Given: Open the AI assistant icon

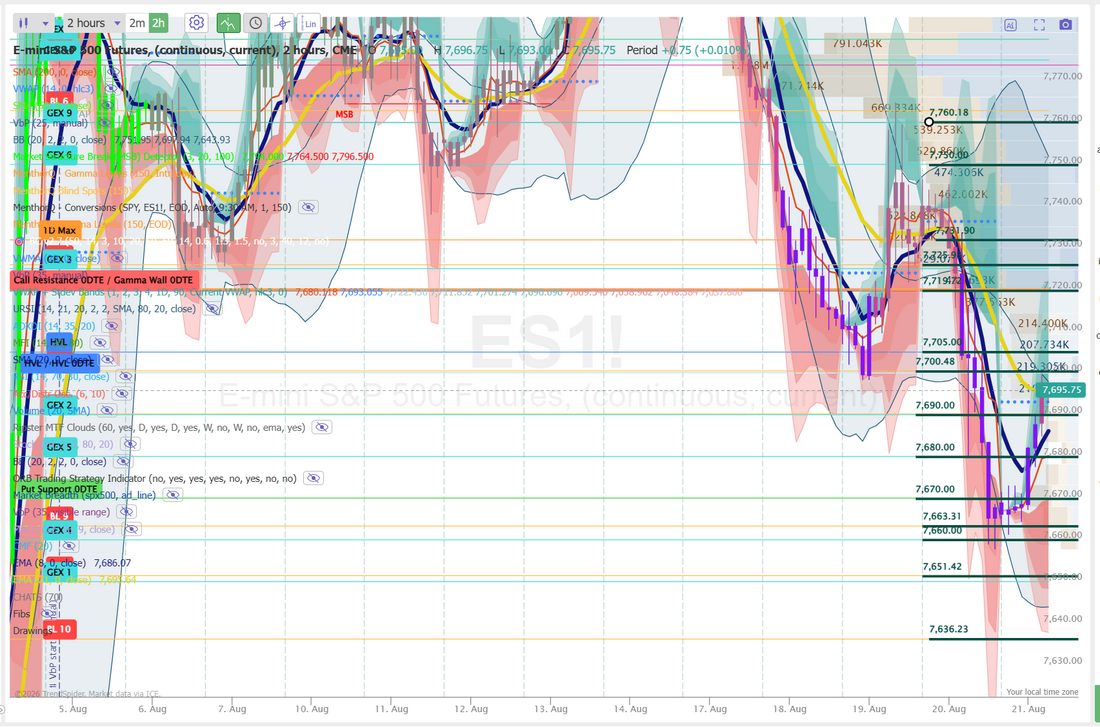Looking at the screenshot, I should pos(1010,25).
